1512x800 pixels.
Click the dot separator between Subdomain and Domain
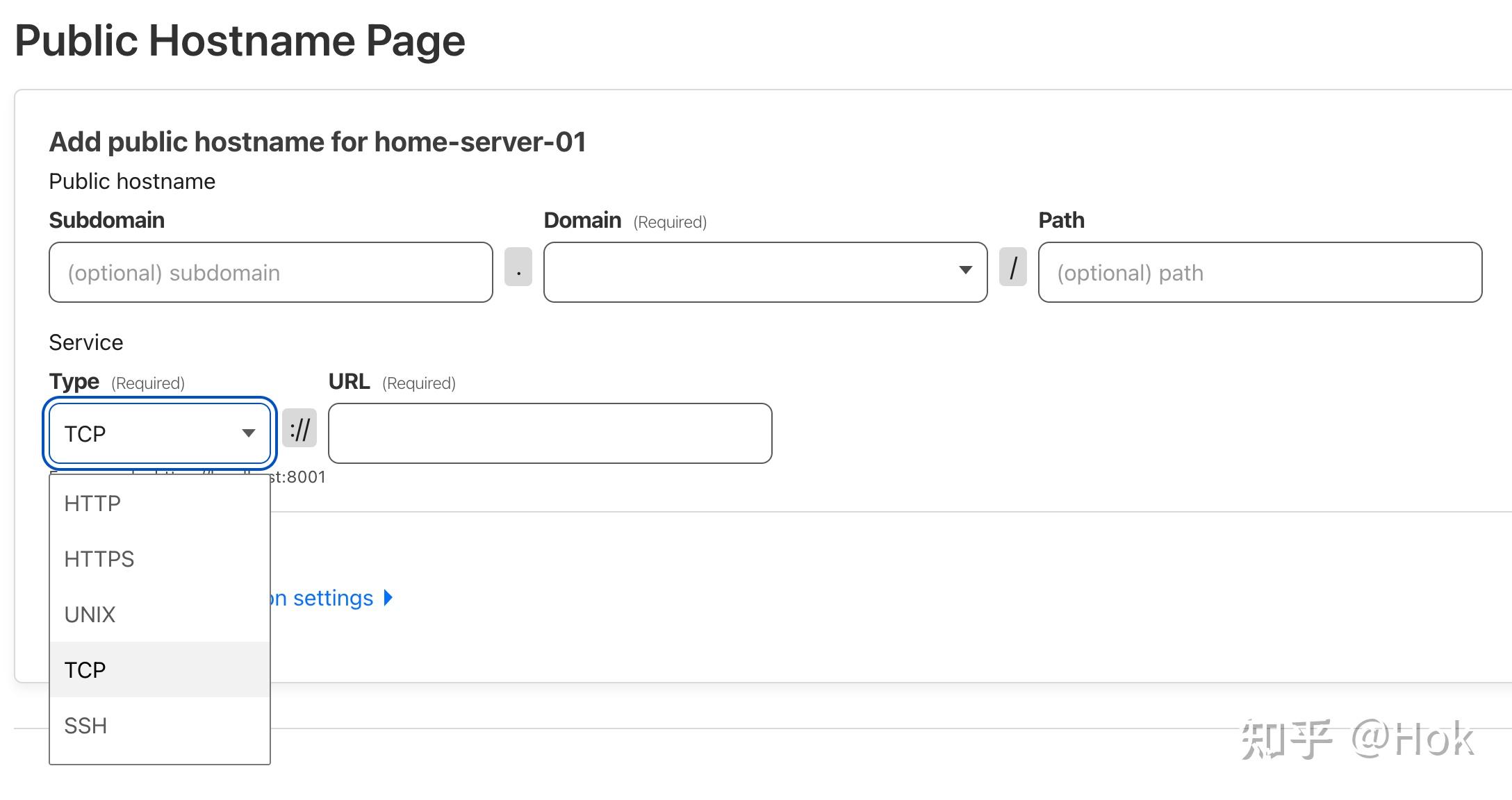(x=518, y=267)
